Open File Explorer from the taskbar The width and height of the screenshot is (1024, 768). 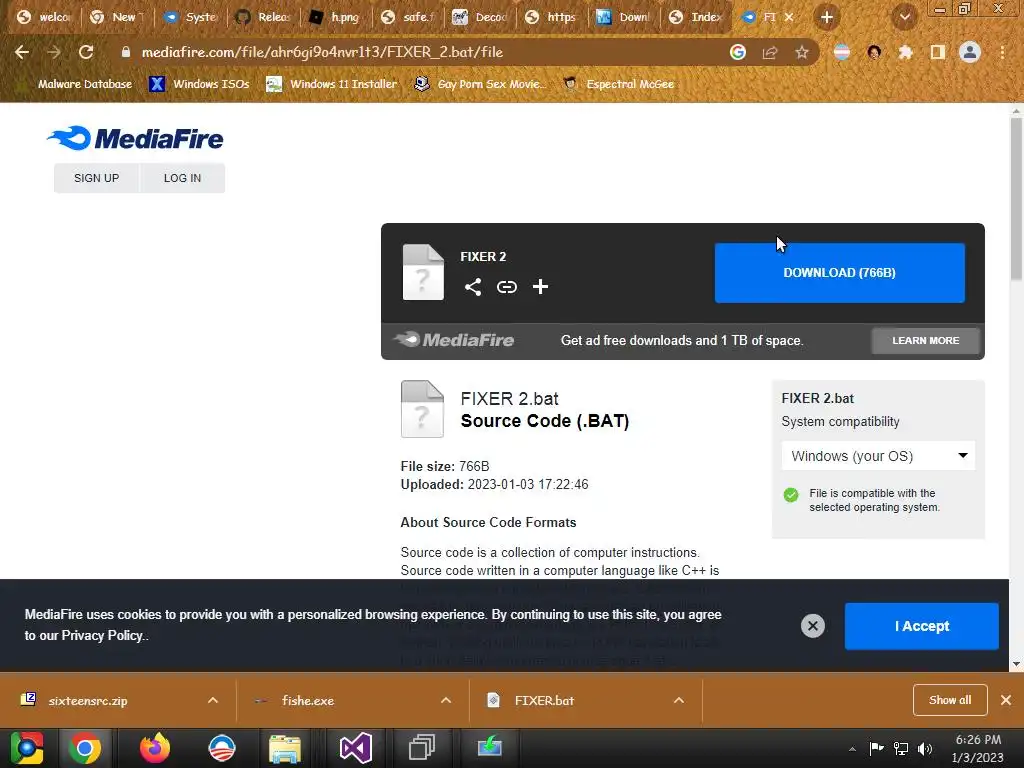pyautogui.click(x=285, y=748)
